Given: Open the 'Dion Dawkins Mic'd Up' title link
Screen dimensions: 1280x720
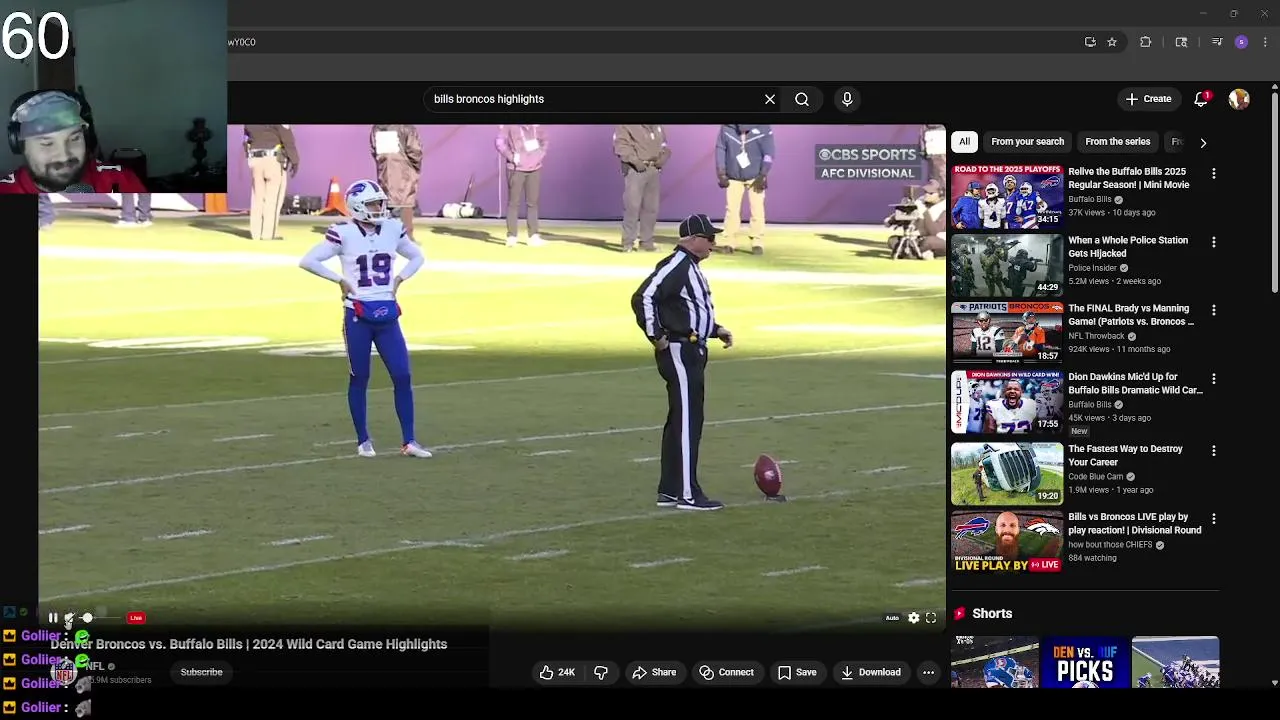Looking at the screenshot, I should [1135, 384].
